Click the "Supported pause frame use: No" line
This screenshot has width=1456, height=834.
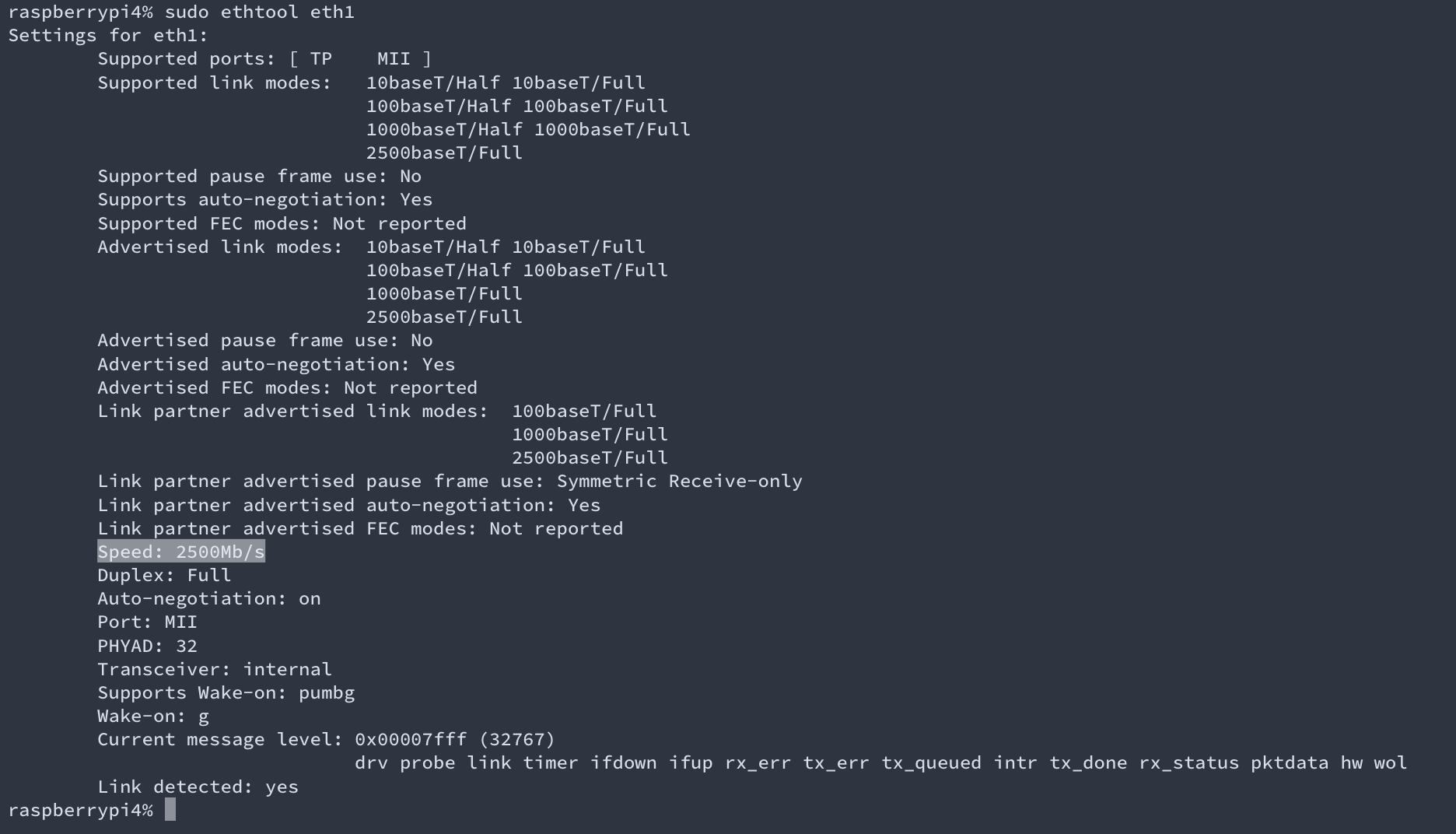tap(259, 176)
